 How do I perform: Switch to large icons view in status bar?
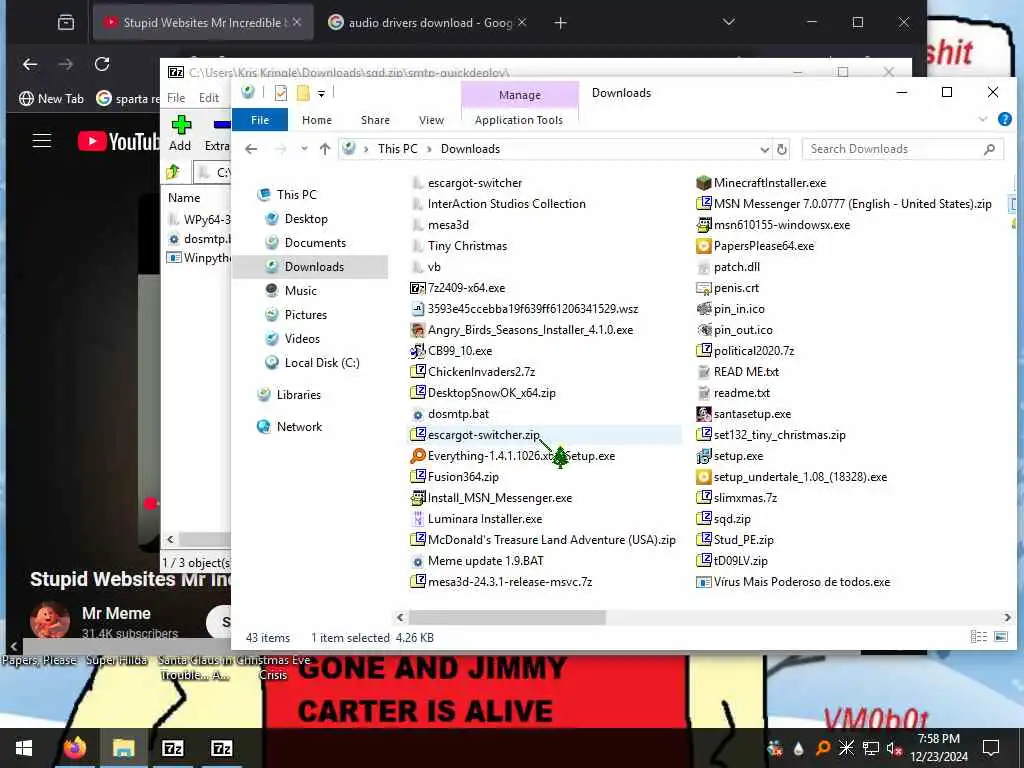pos(1000,637)
